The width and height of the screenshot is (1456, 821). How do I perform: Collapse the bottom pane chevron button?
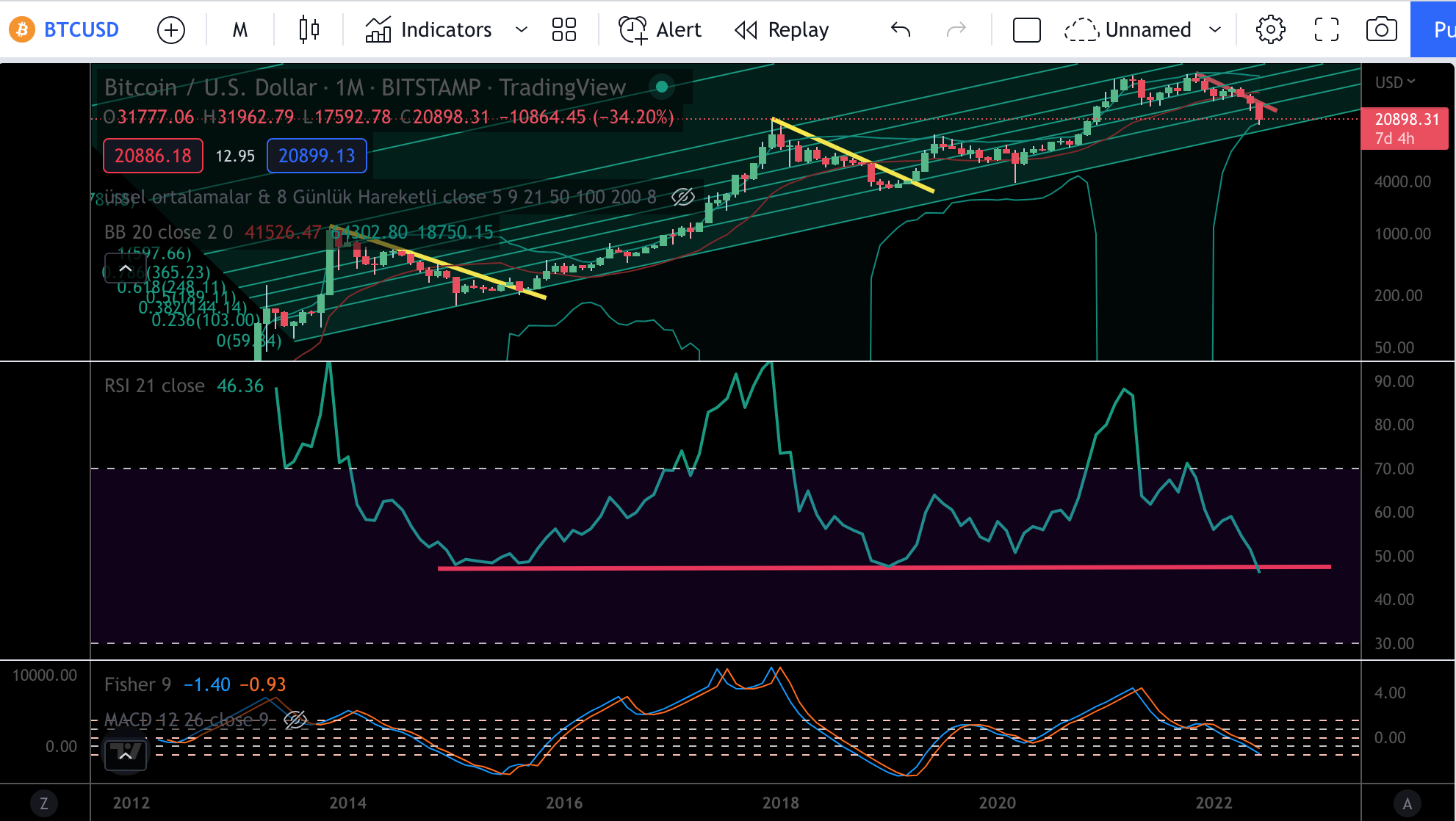pyautogui.click(x=126, y=755)
